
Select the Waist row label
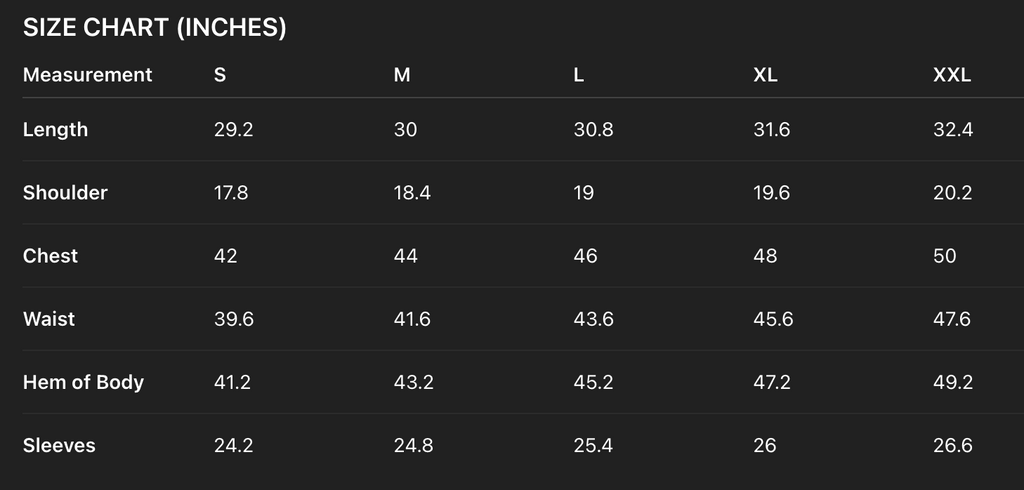click(x=49, y=319)
